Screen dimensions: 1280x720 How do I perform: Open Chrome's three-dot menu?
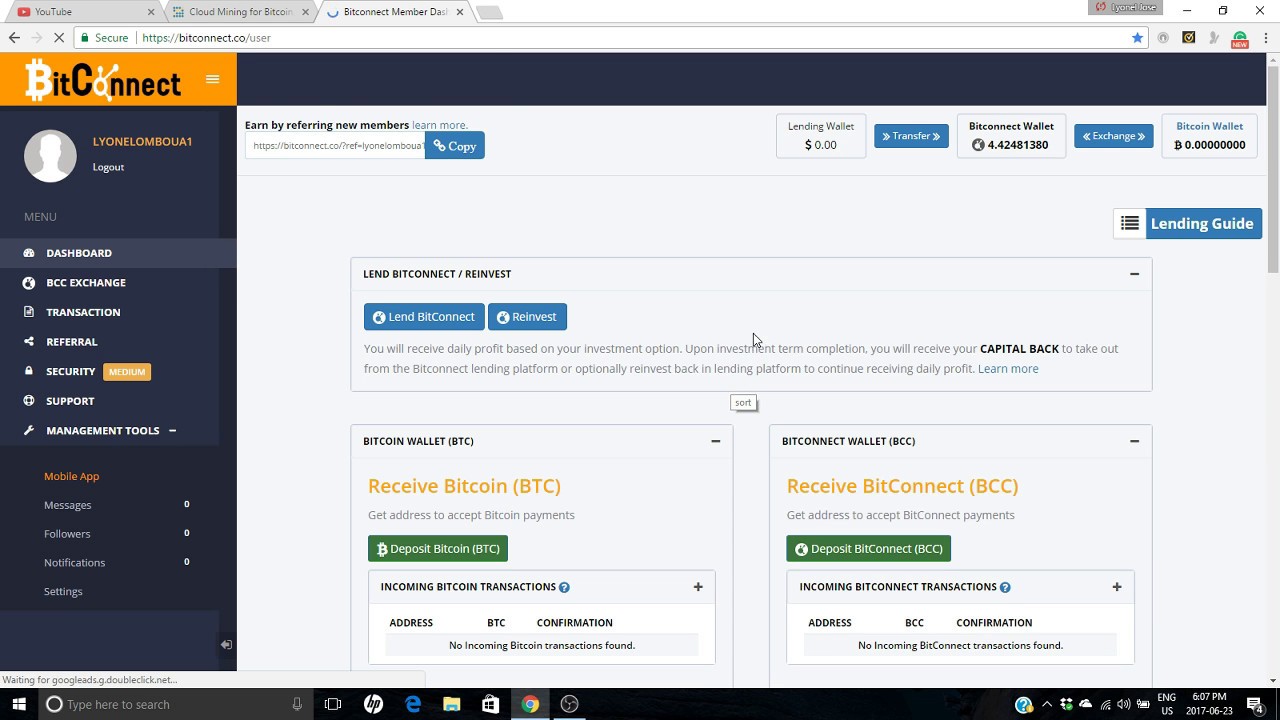click(1266, 38)
